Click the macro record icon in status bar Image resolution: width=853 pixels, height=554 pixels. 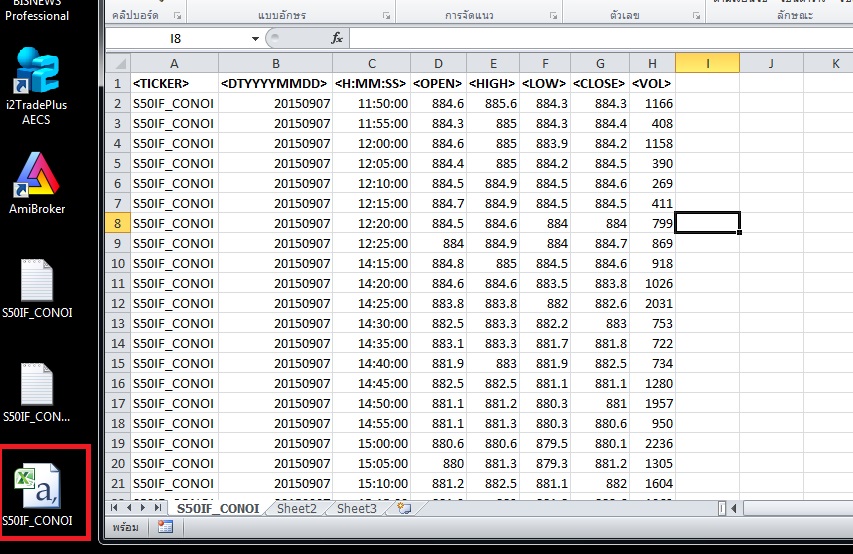165,527
